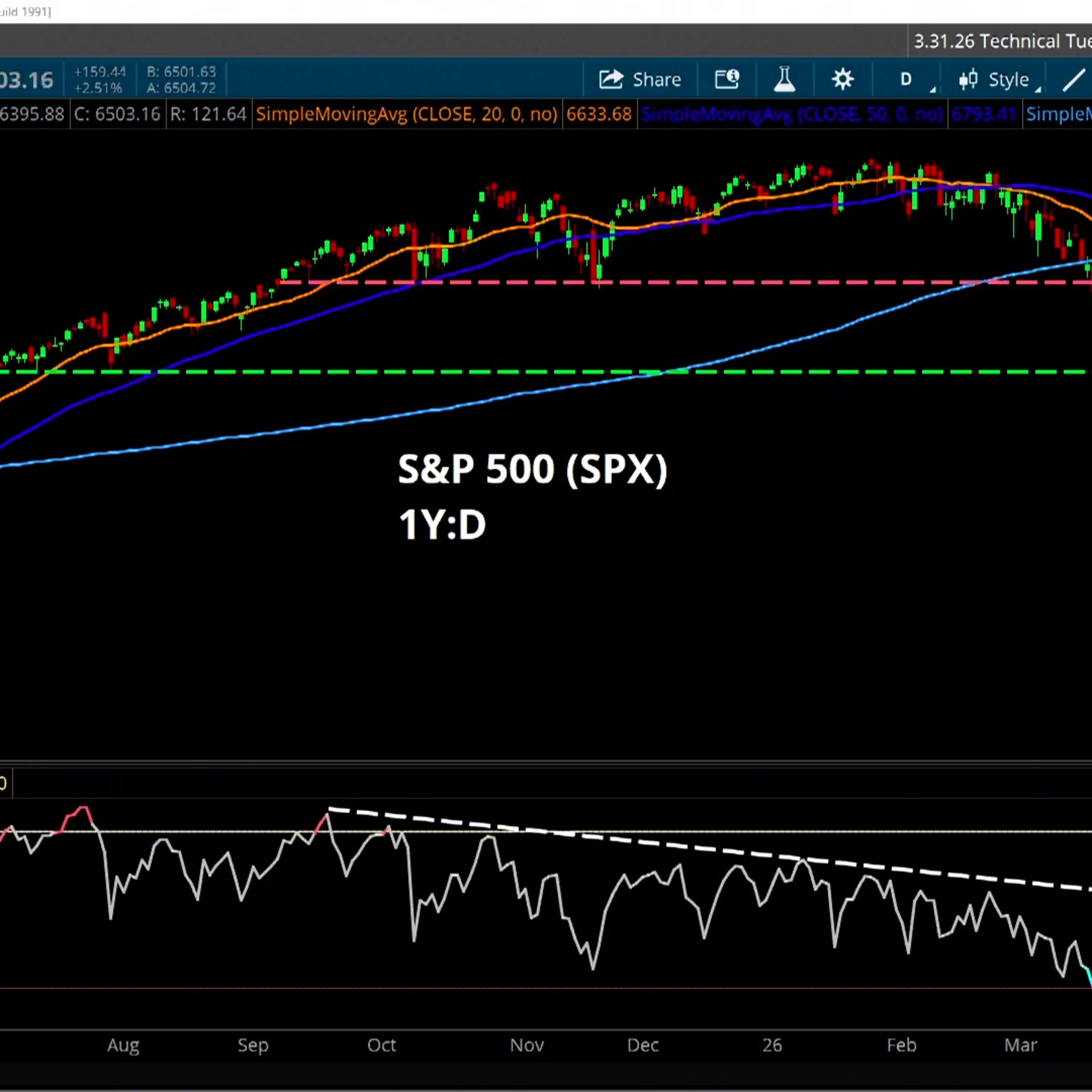Viewport: 1092px width, 1092px height.
Task: Click the bid price B: 6501.63
Action: click(181, 72)
